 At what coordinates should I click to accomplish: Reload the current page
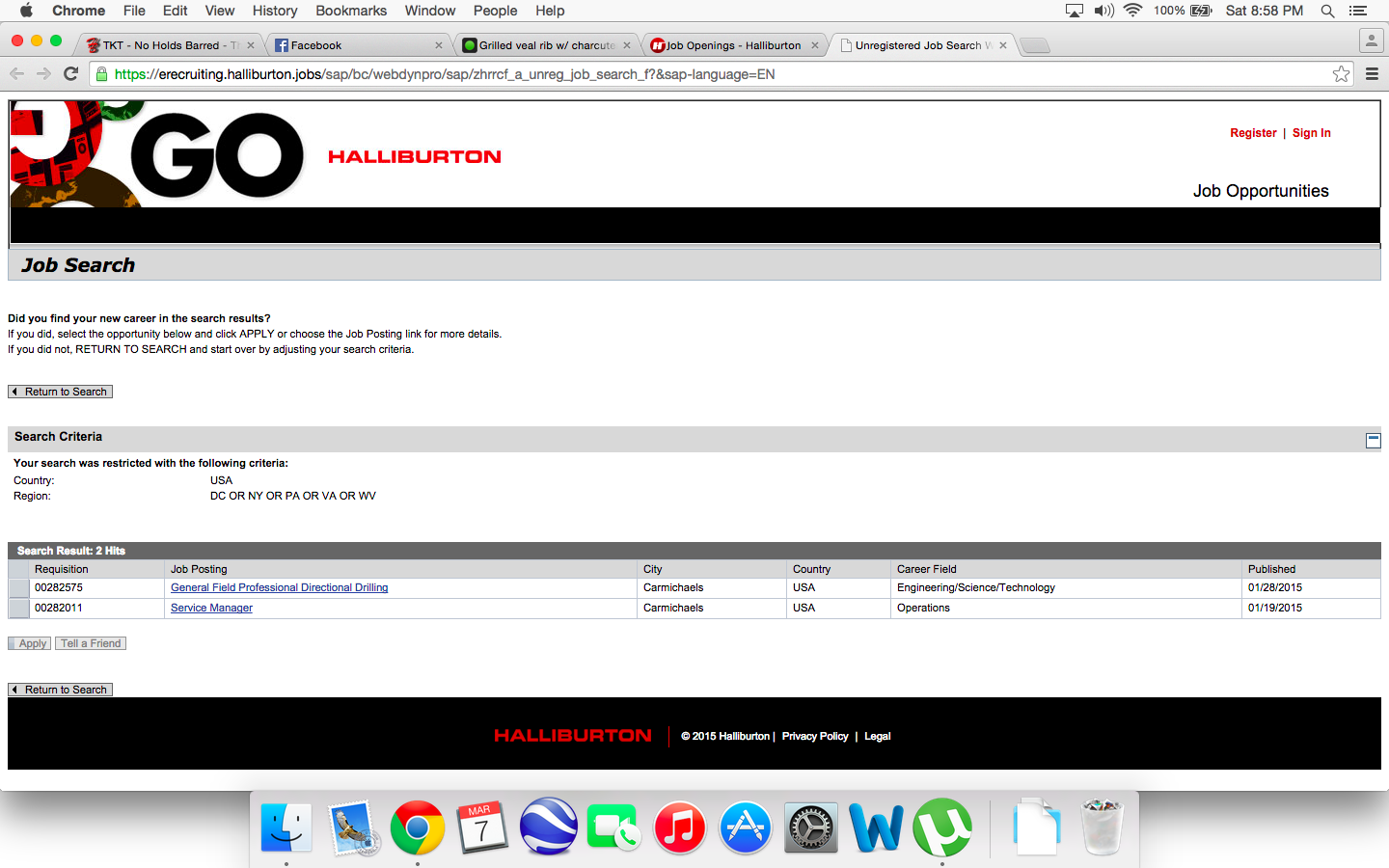(x=70, y=74)
